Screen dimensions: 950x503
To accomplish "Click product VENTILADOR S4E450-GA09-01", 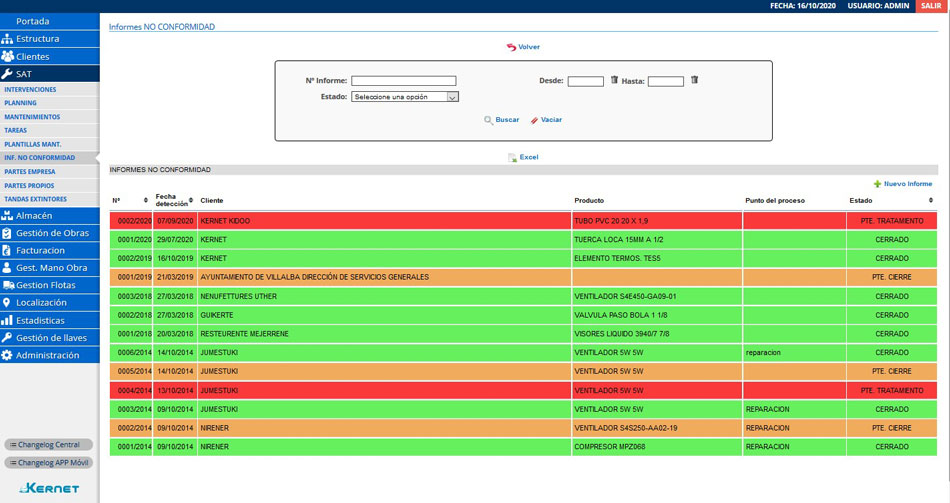I will (x=625, y=296).
